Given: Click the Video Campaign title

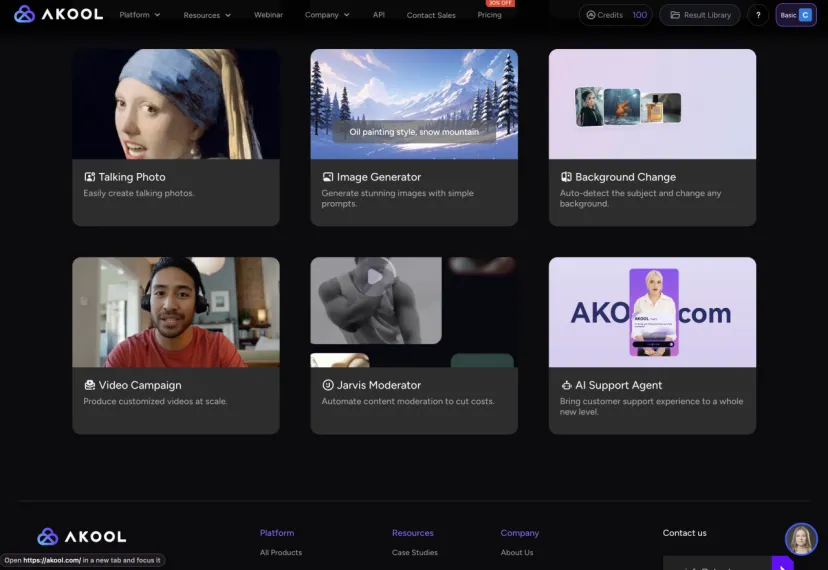Looking at the screenshot, I should 140,385.
